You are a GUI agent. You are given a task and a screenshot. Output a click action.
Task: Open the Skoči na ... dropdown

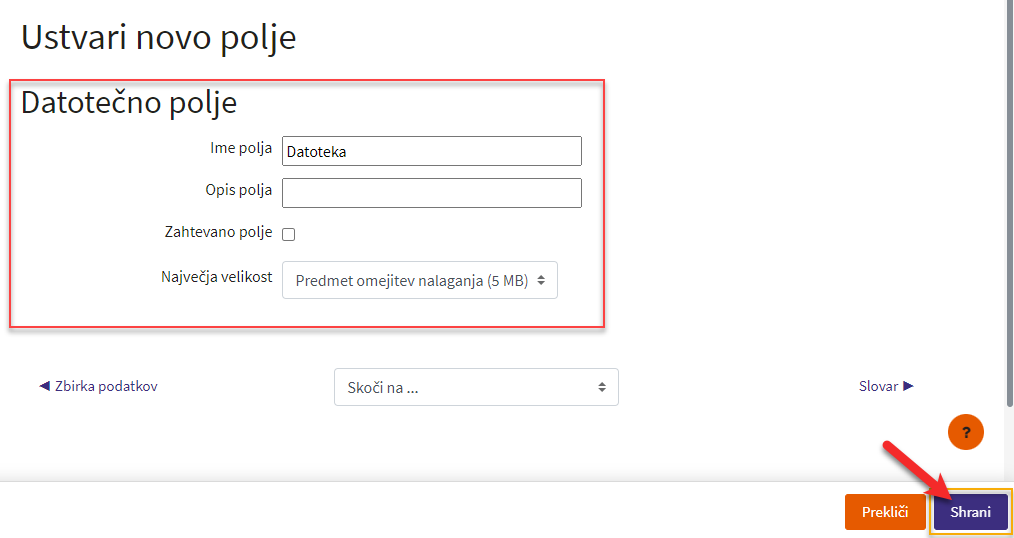[476, 387]
